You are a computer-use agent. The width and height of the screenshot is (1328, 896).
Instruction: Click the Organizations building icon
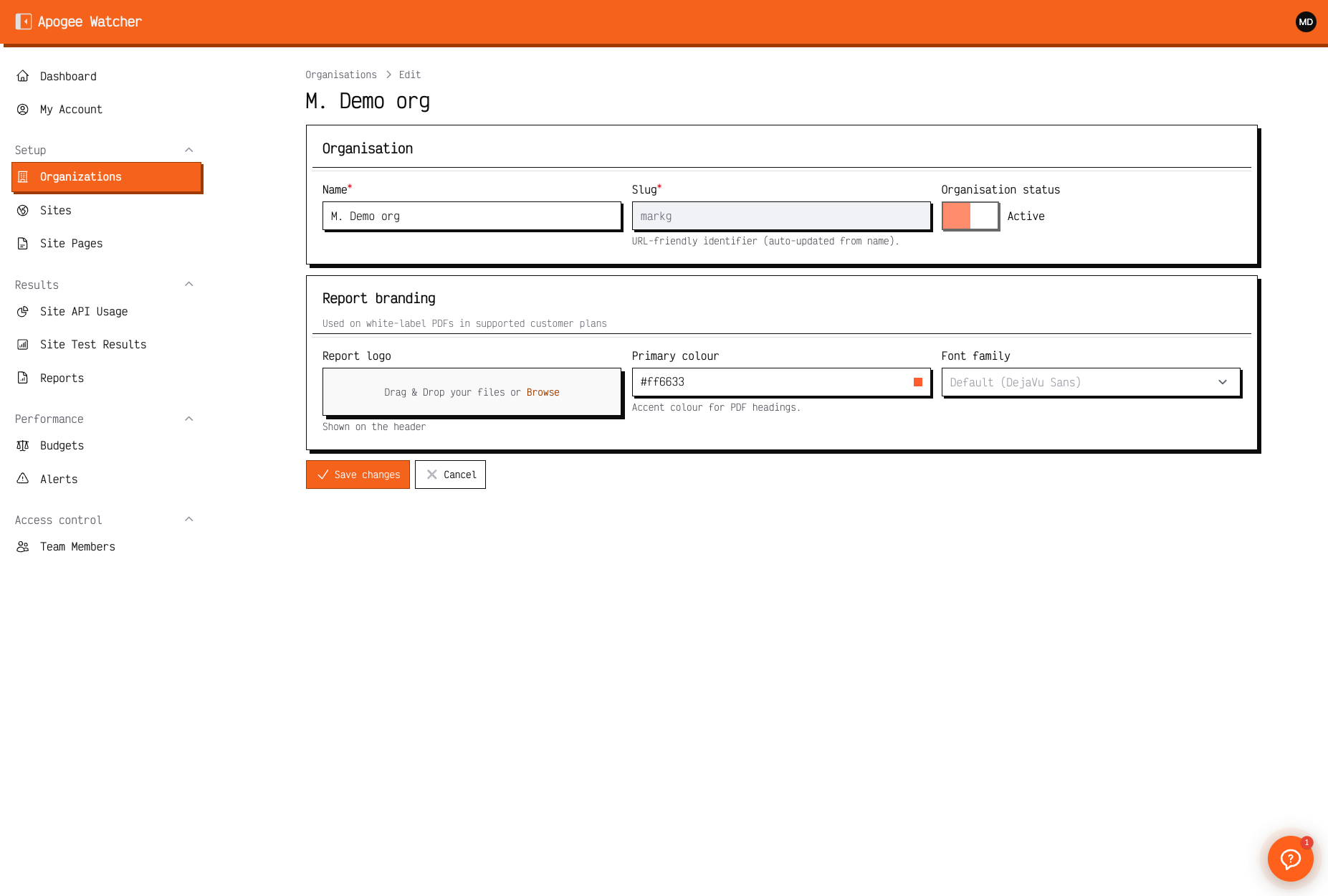coord(23,177)
